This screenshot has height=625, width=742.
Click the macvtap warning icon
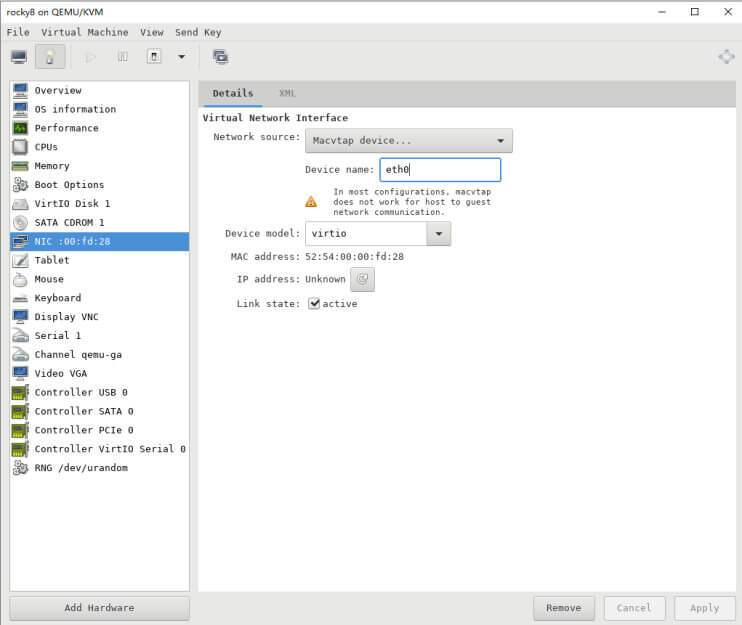pyautogui.click(x=311, y=202)
